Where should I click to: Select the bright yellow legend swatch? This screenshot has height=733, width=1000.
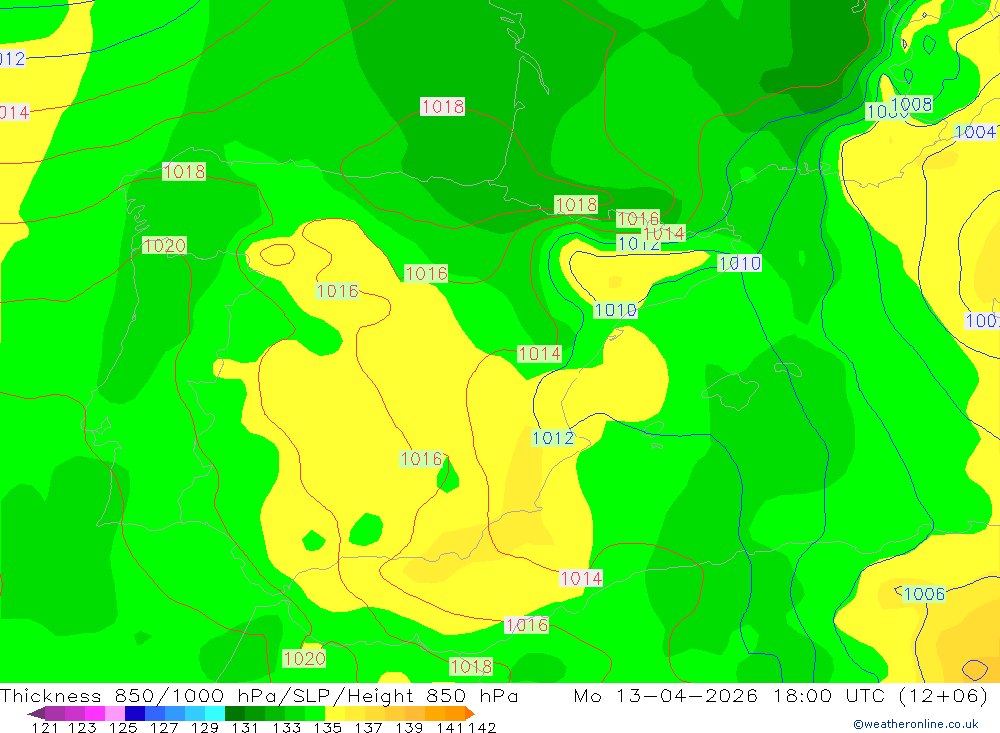(335, 713)
